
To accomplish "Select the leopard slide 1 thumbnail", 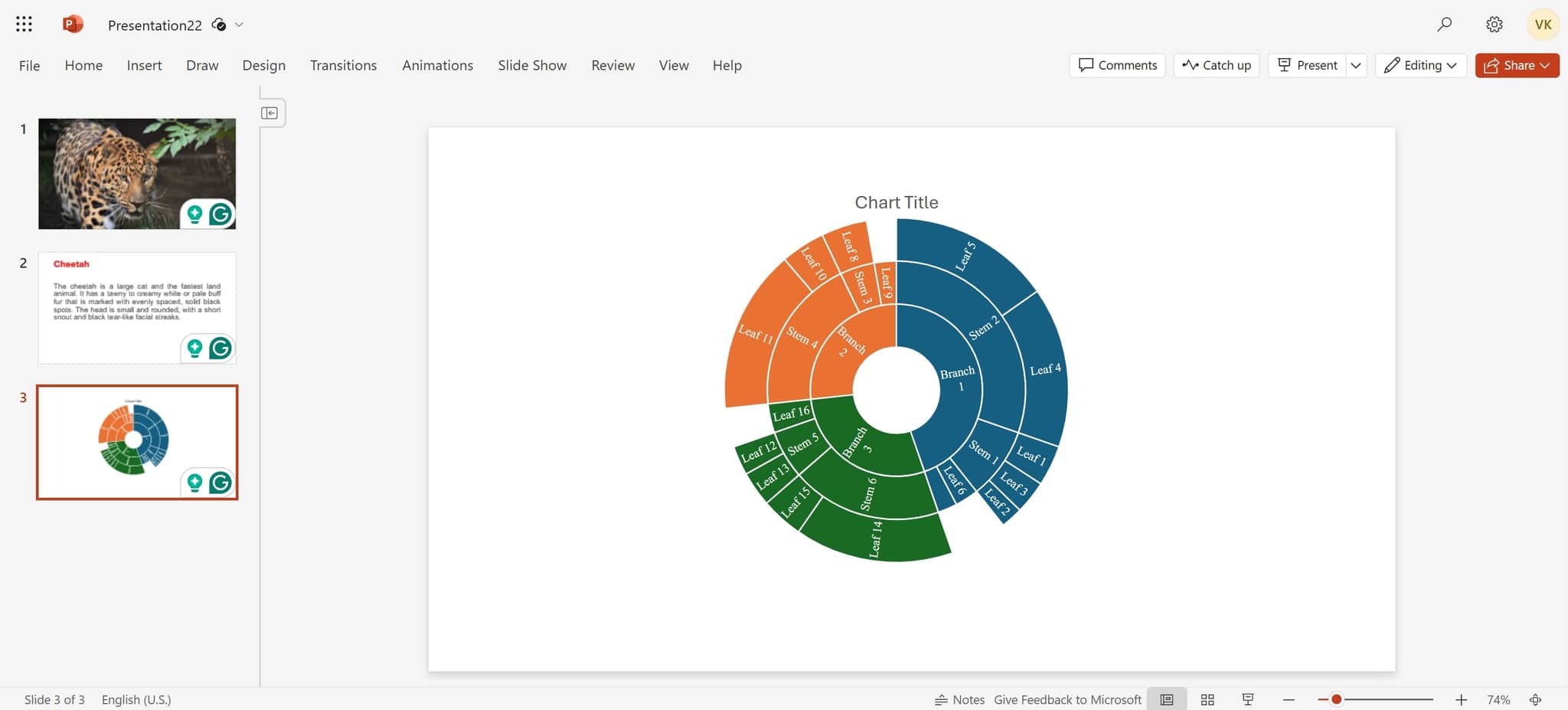I will point(137,174).
